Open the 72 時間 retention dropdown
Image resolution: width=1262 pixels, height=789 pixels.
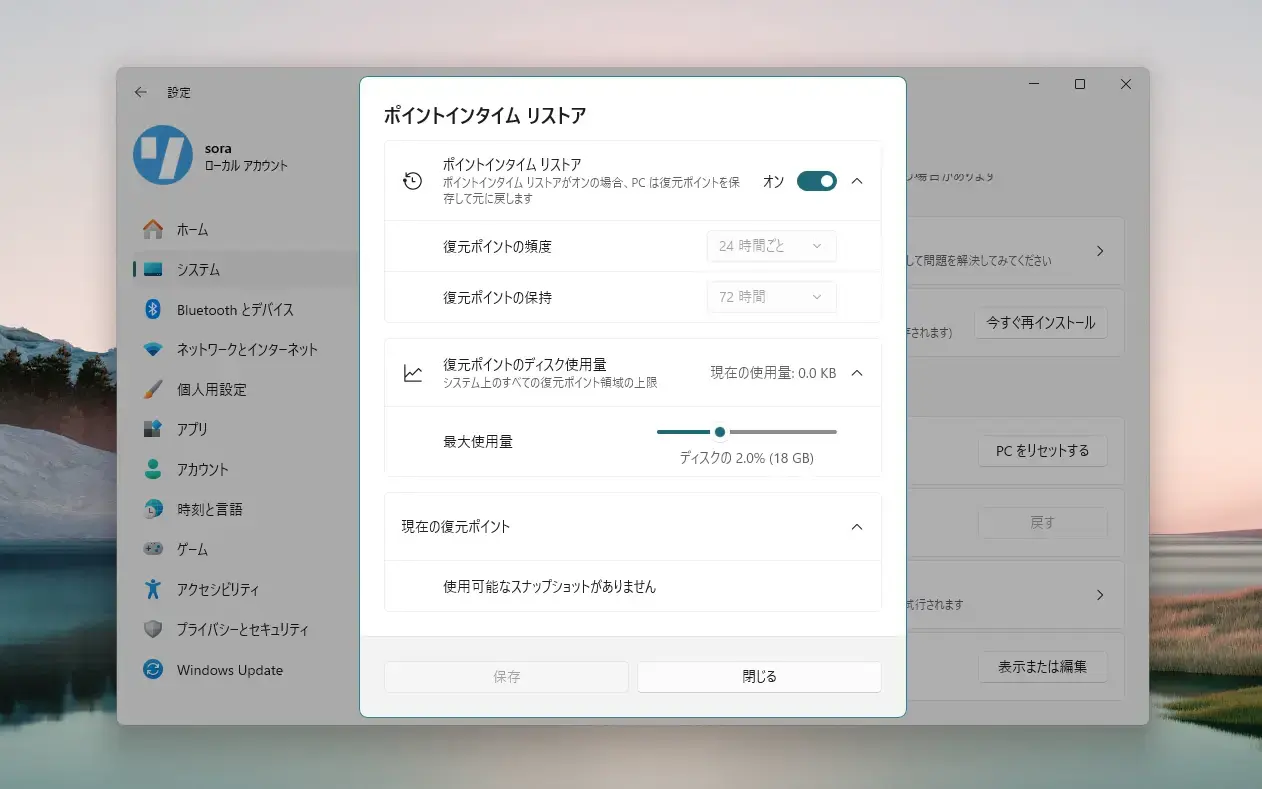[x=771, y=297]
